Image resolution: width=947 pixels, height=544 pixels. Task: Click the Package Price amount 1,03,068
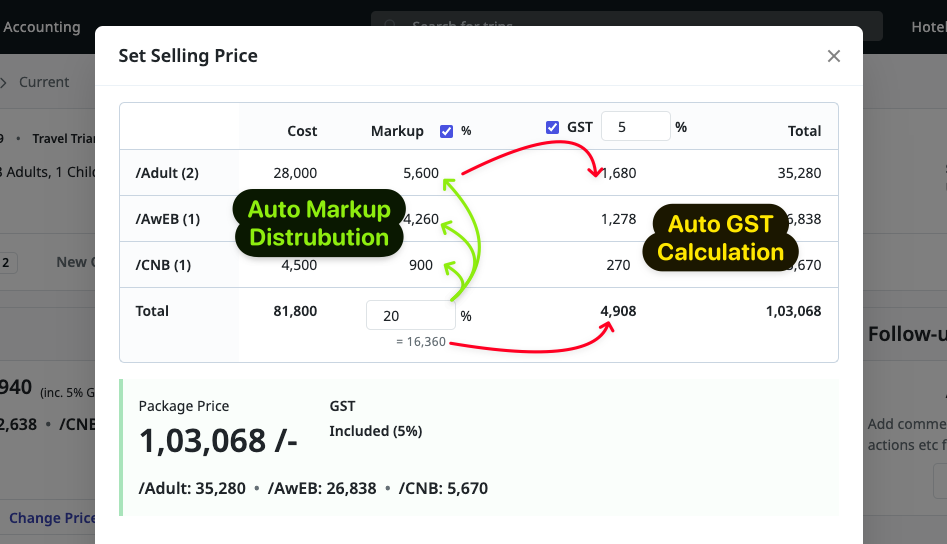[x=217, y=441]
